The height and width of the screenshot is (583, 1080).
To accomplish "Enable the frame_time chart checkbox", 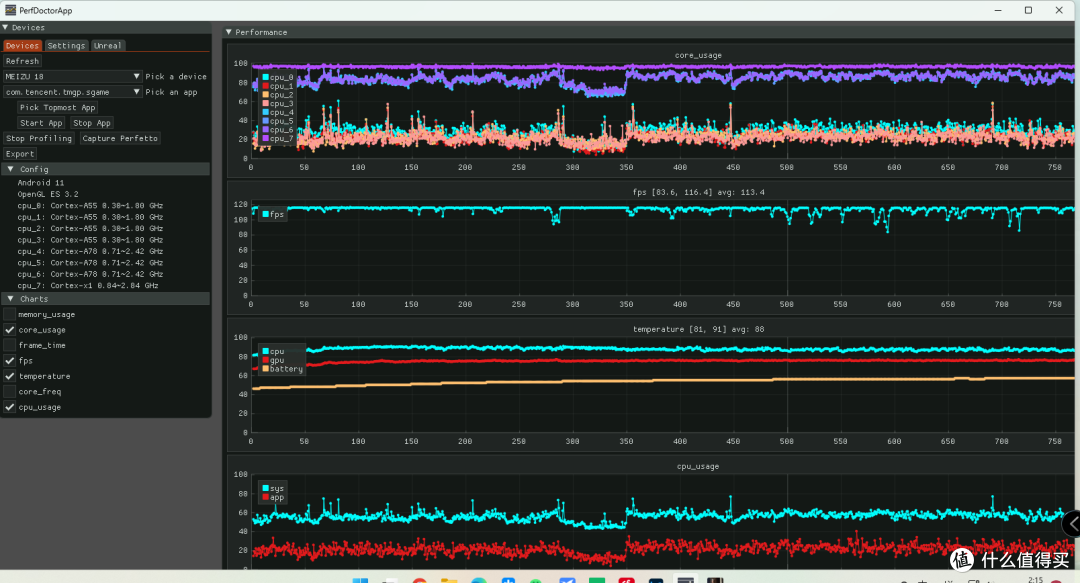I will click(10, 345).
